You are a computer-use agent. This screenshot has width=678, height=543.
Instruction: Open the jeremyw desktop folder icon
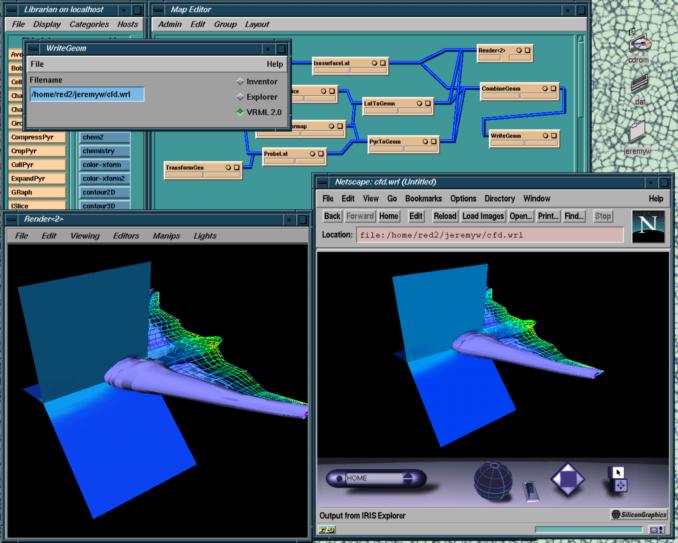click(638, 135)
